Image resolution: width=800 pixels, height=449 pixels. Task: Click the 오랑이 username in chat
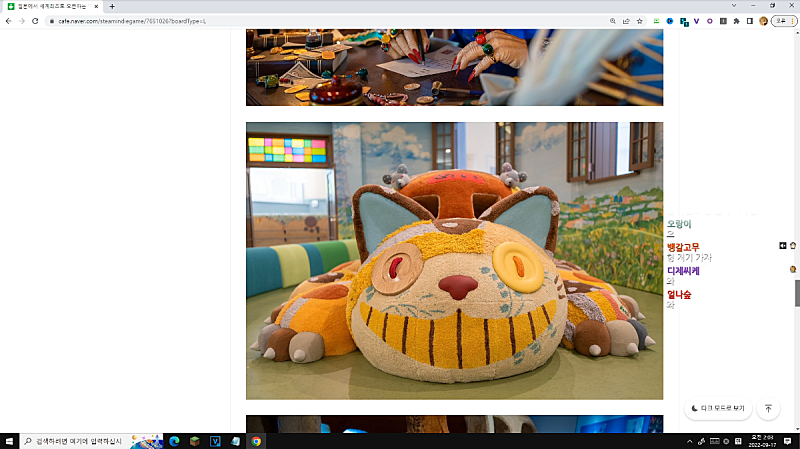679,224
